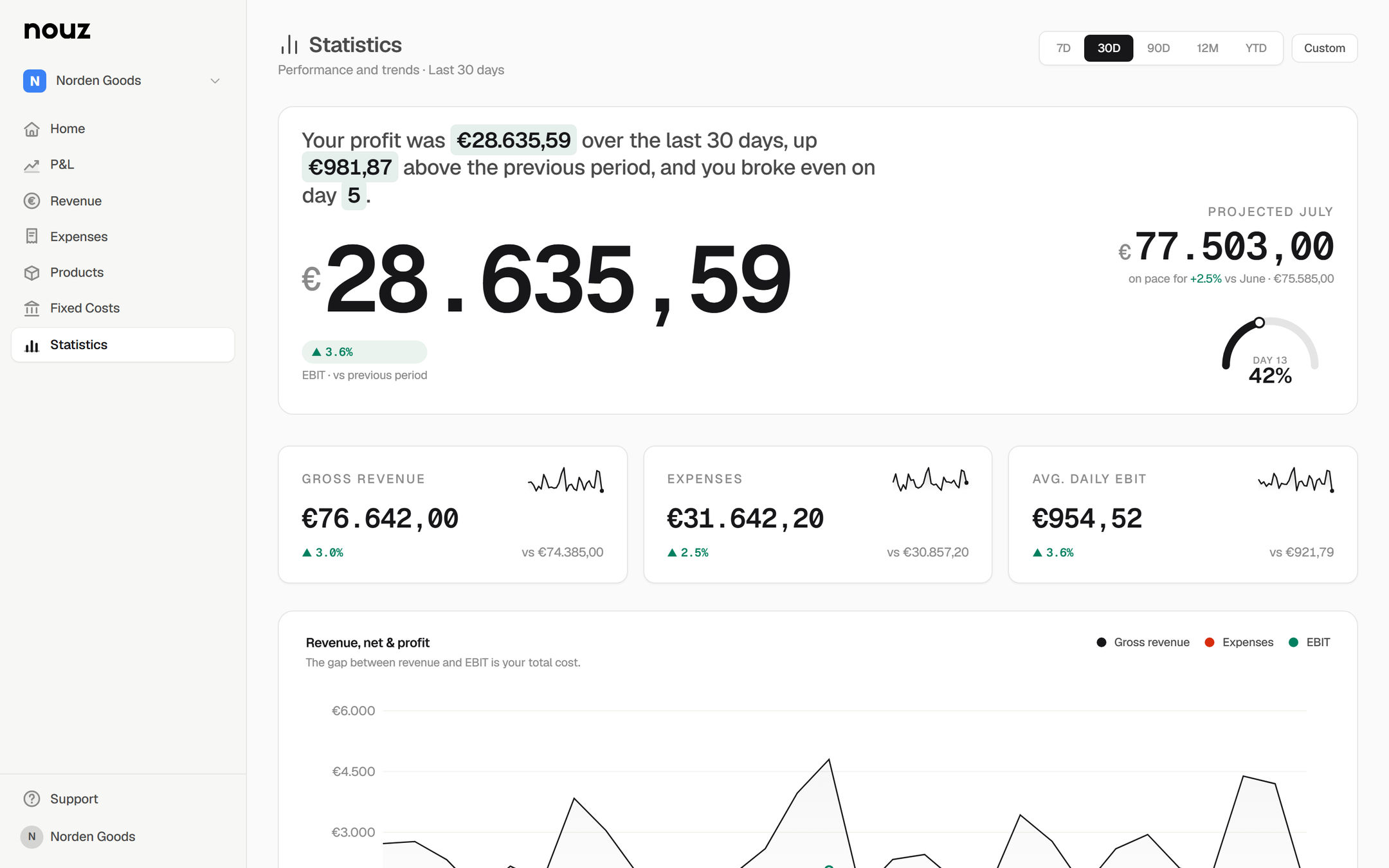
Task: Navigate to Expenses label
Action: click(79, 237)
